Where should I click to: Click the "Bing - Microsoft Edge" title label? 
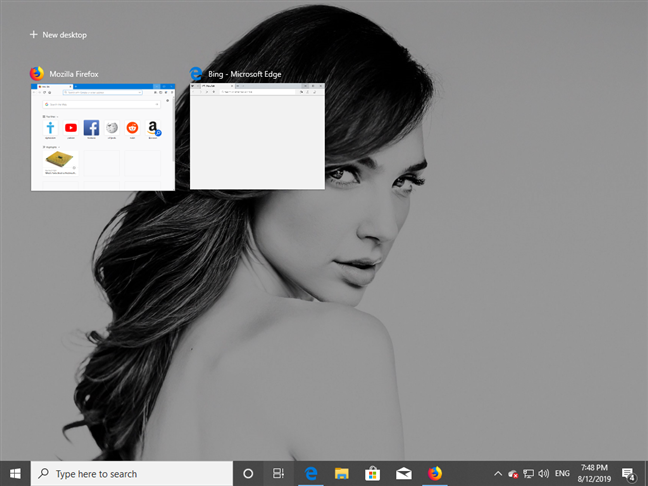pos(245,74)
